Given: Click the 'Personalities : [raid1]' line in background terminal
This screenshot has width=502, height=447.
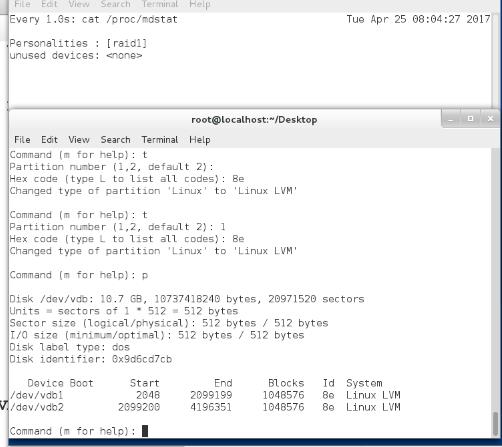Looking at the screenshot, I should click(78, 43).
